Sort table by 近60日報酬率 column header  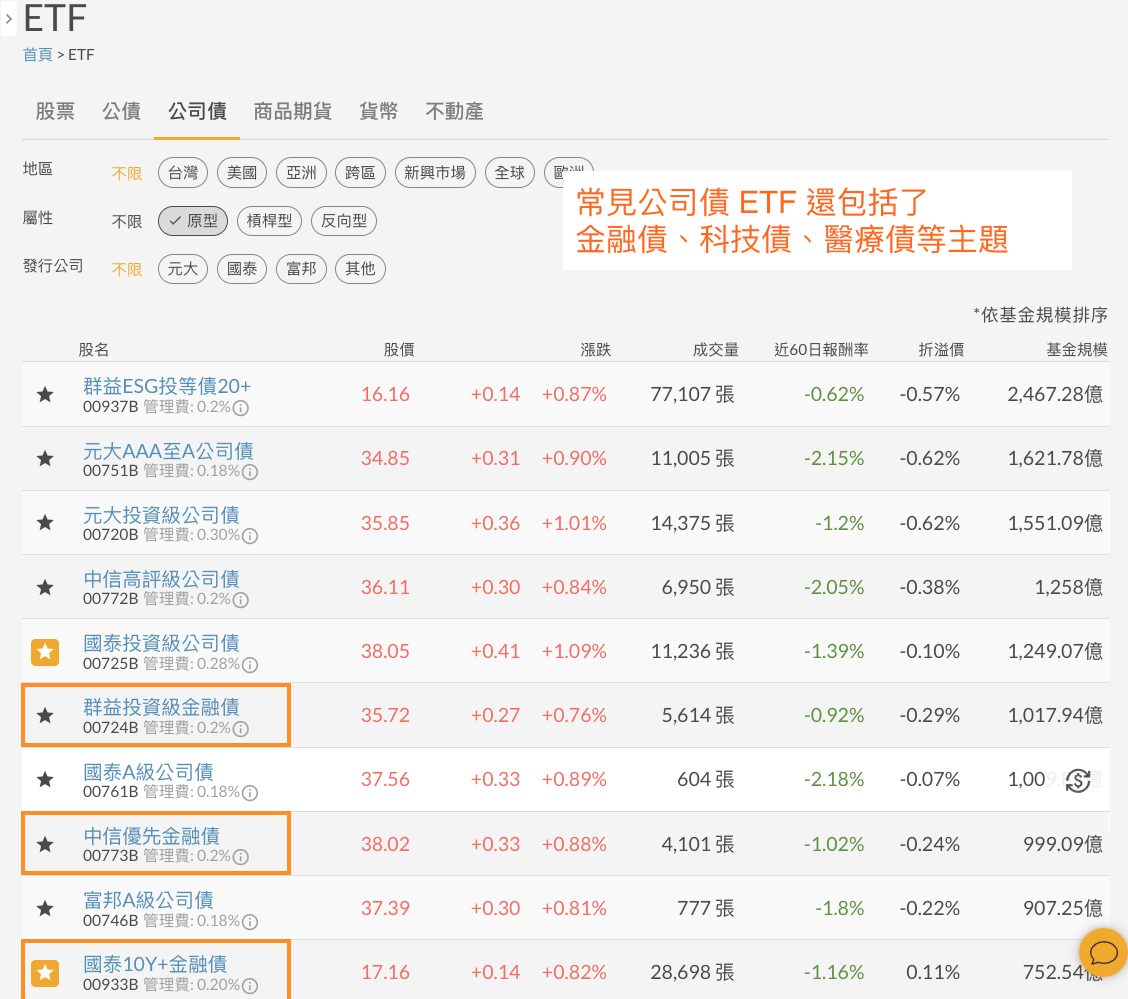tap(821, 349)
